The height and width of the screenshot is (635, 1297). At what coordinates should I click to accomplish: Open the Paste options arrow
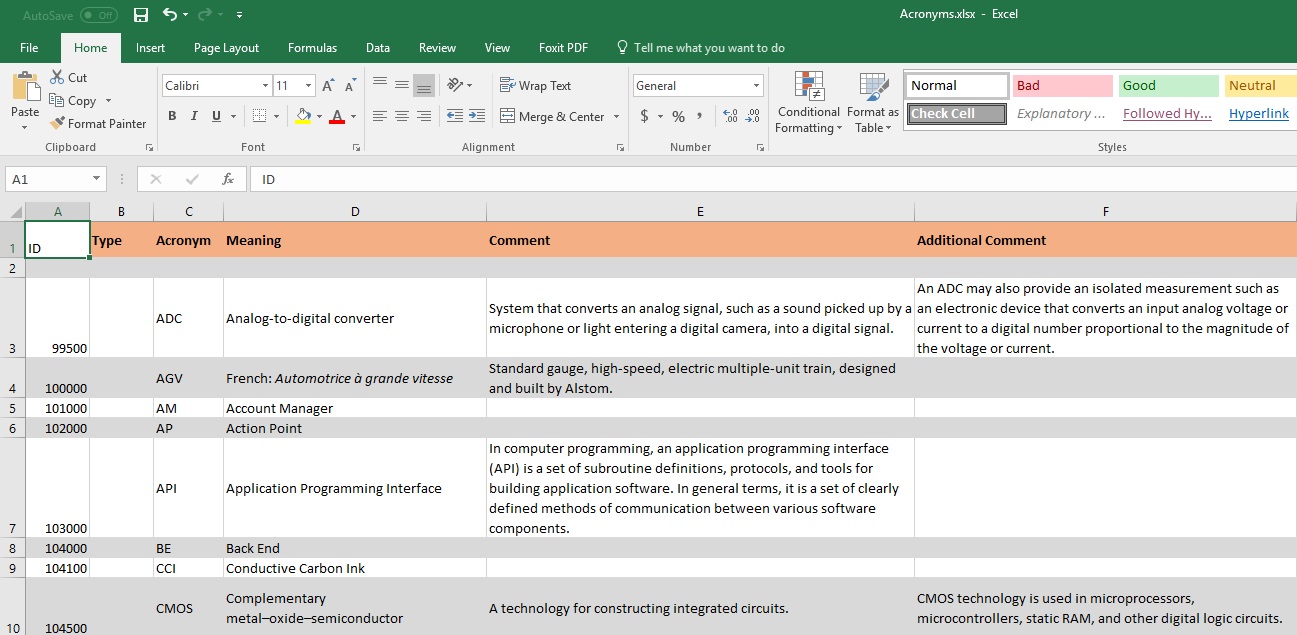coord(25,128)
